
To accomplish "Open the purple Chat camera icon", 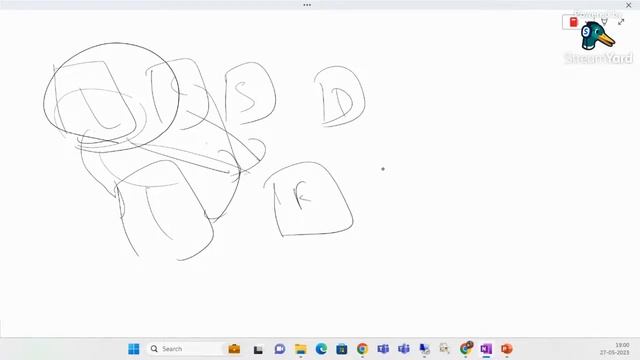I will tap(280, 349).
